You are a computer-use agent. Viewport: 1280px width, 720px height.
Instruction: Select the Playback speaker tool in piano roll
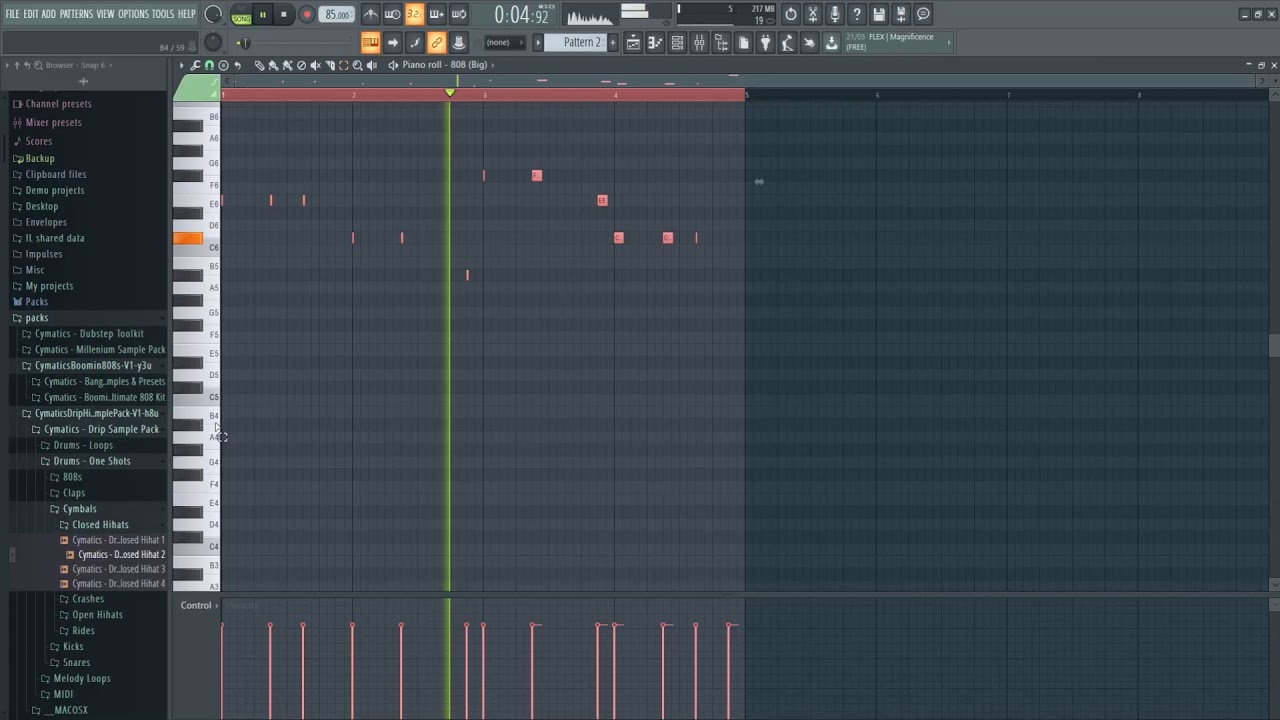(x=372, y=65)
